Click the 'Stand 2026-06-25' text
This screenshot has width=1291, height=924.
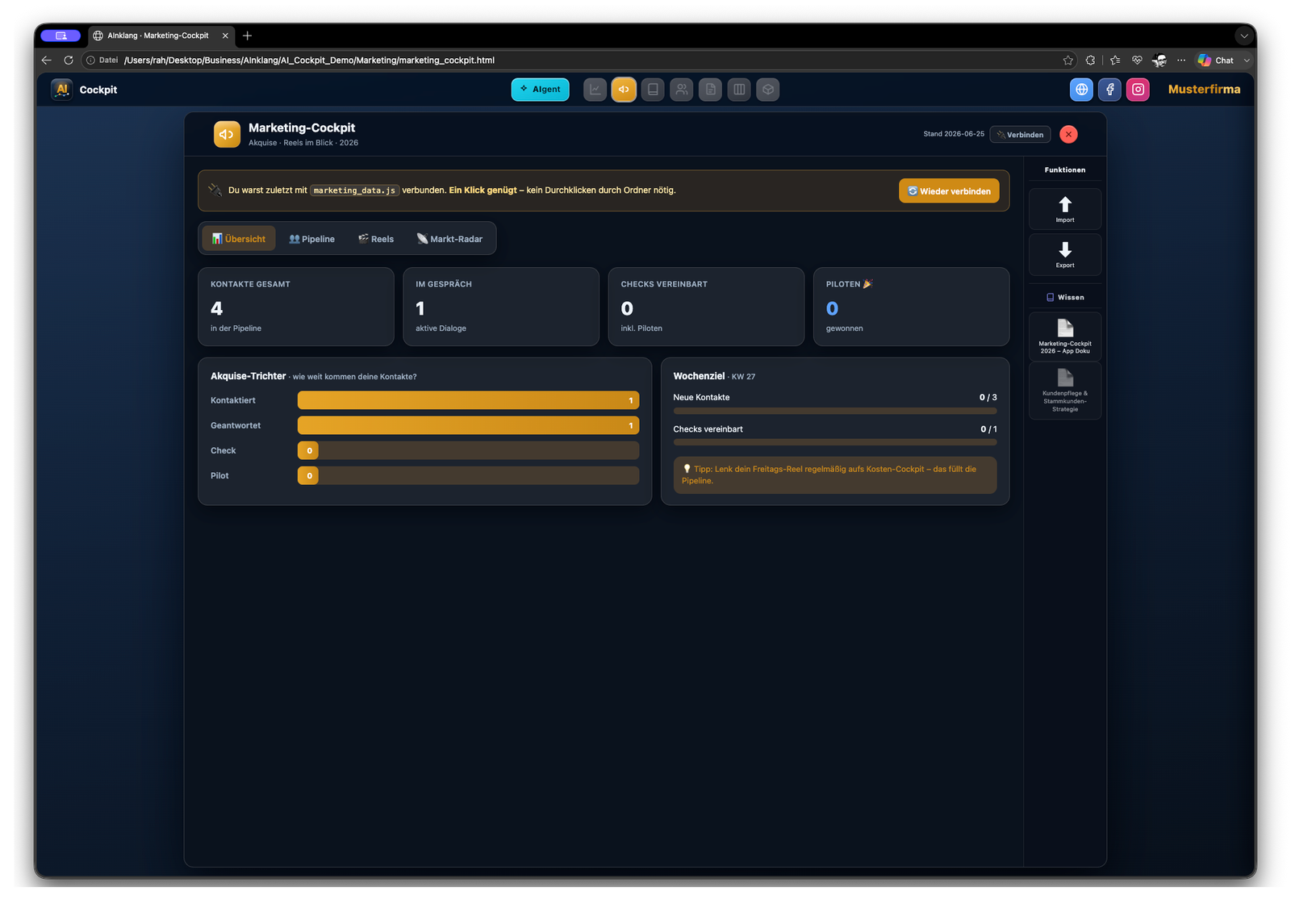(x=954, y=134)
